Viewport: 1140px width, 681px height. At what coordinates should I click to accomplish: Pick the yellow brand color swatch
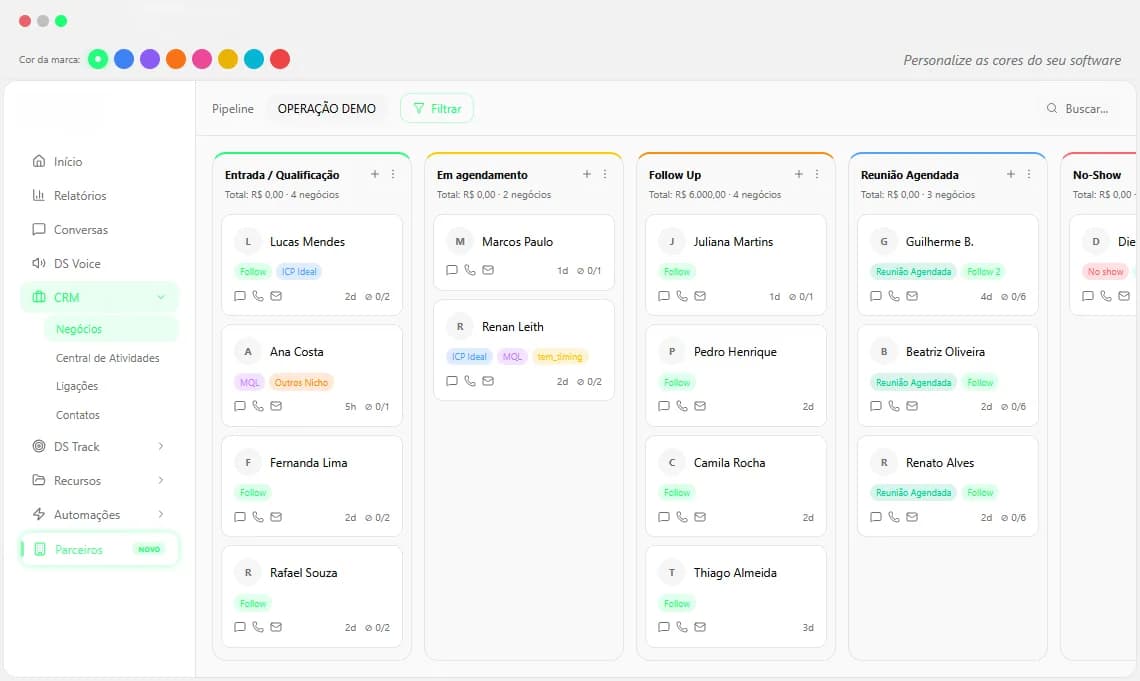point(228,59)
